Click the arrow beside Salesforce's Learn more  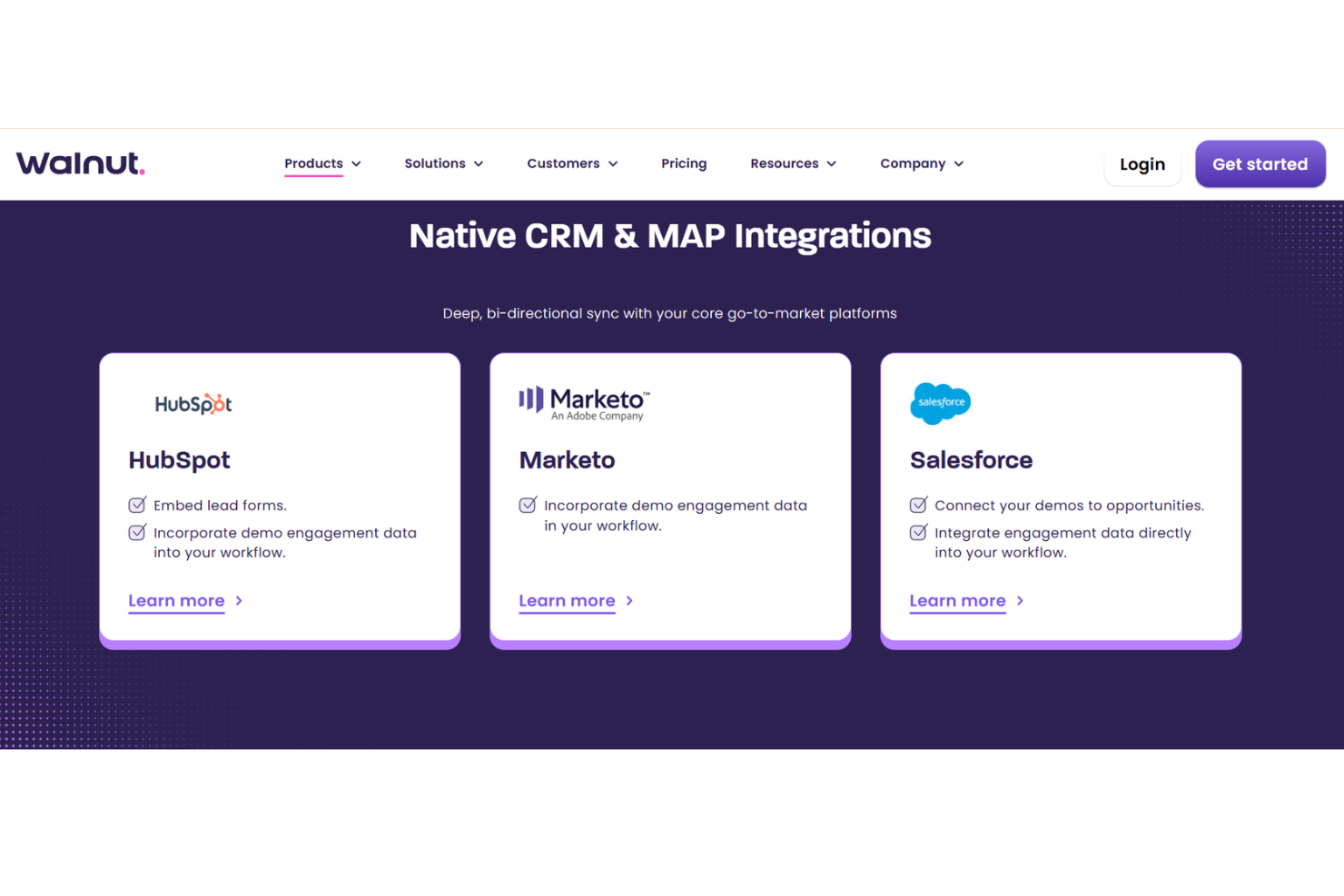pos(1020,601)
